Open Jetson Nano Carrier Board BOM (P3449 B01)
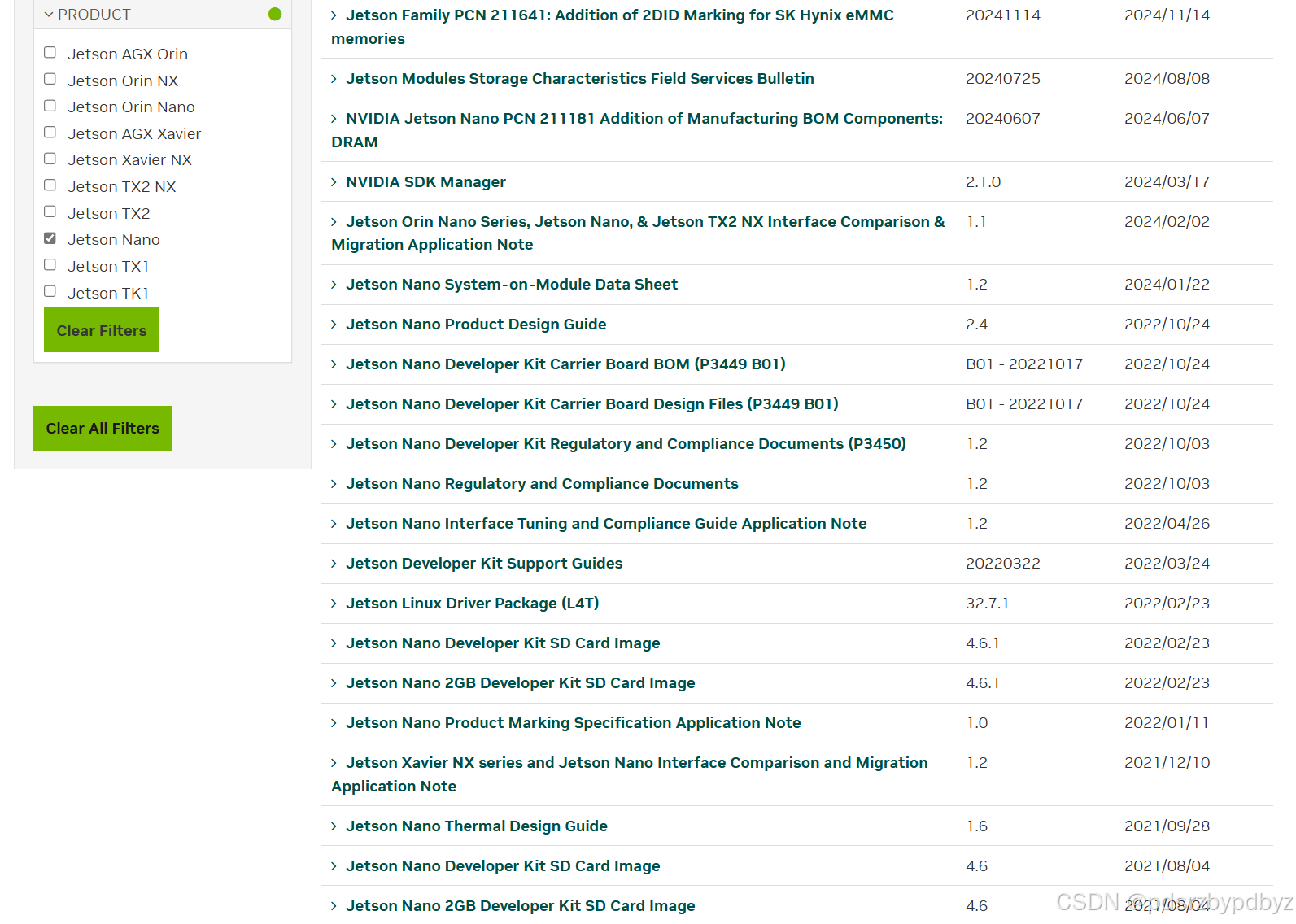 pos(565,364)
